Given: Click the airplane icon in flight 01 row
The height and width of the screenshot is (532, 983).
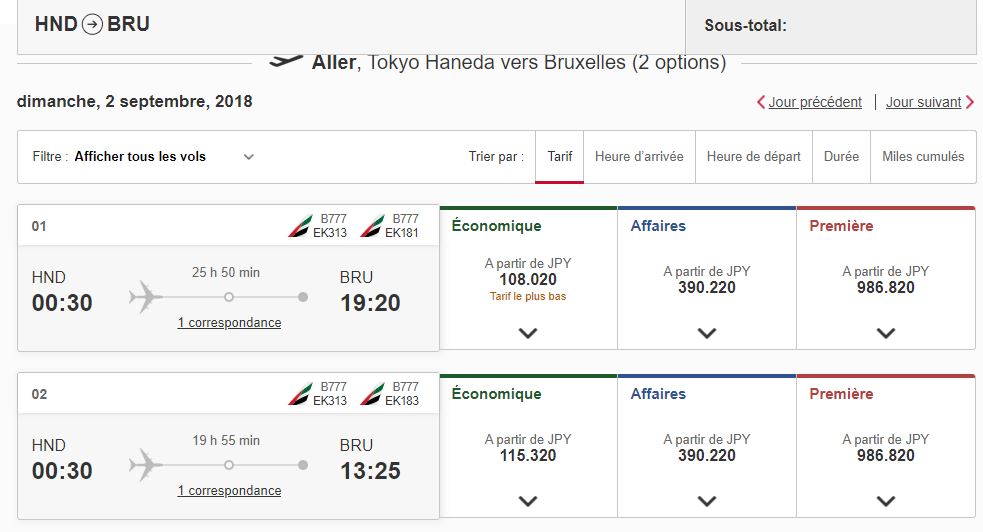Looking at the screenshot, I should pyautogui.click(x=145, y=297).
